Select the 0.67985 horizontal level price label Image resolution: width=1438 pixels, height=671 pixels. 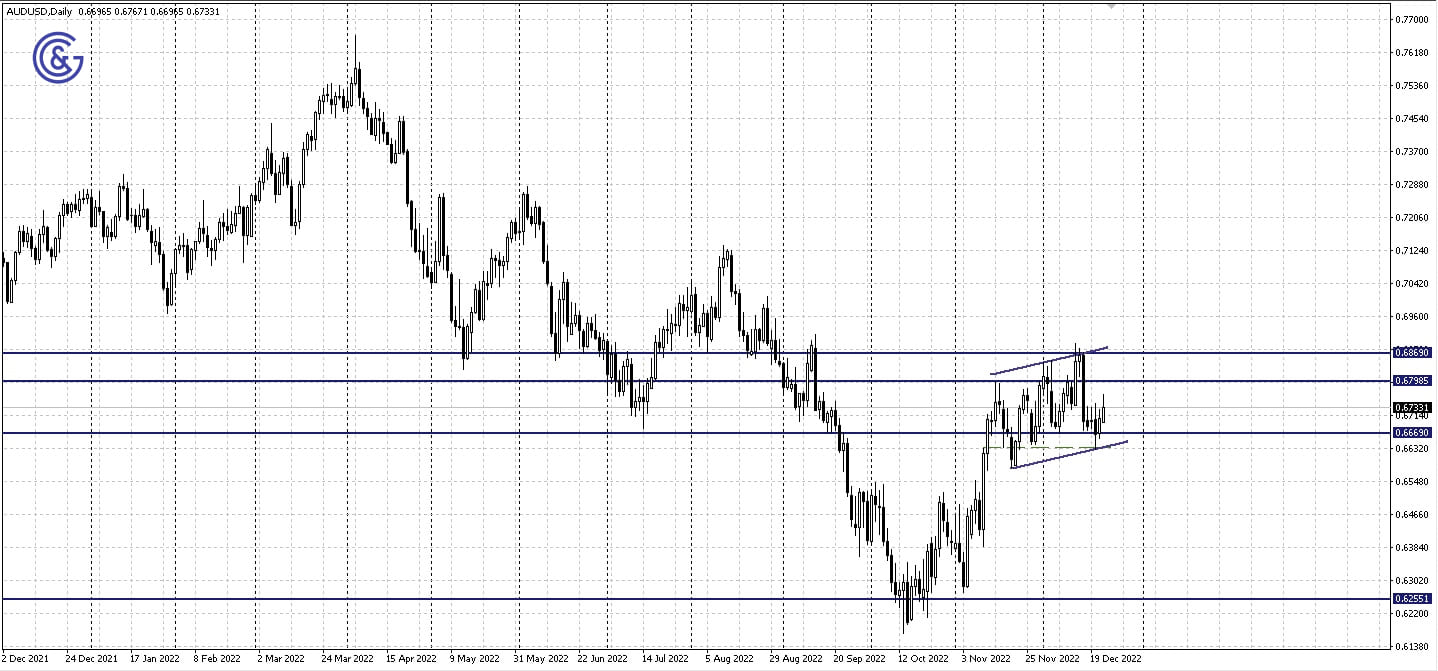(1412, 381)
